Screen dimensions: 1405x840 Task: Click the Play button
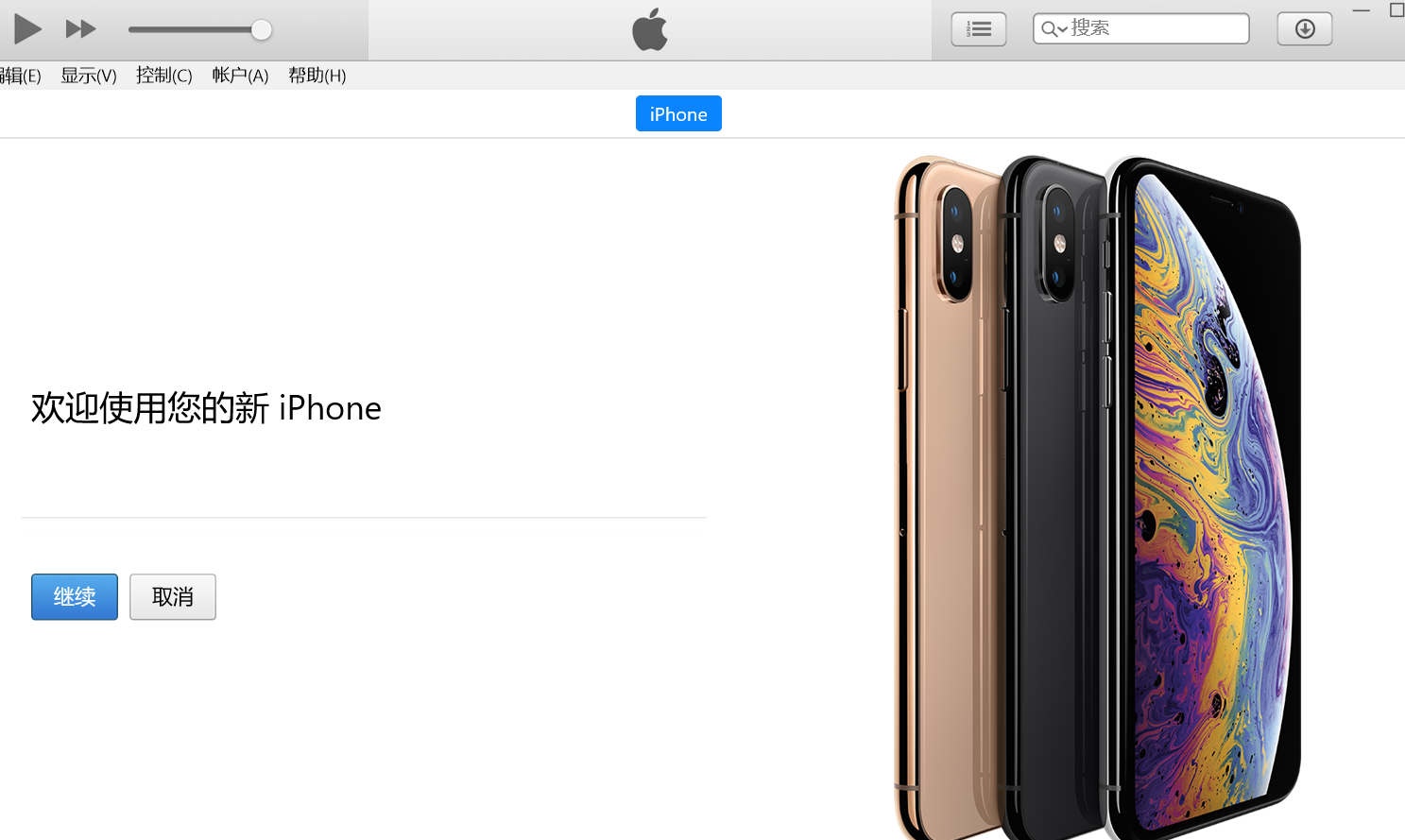tap(27, 29)
